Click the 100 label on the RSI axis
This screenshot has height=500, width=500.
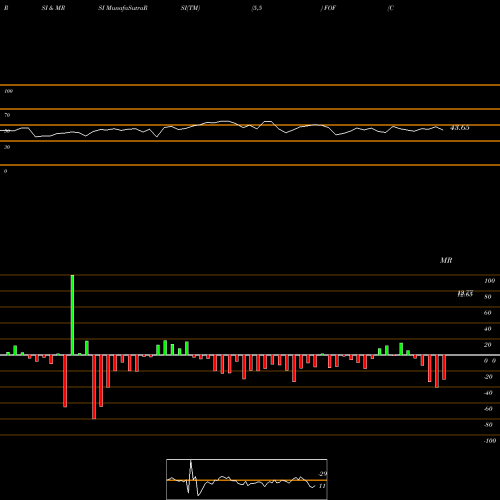[8, 91]
